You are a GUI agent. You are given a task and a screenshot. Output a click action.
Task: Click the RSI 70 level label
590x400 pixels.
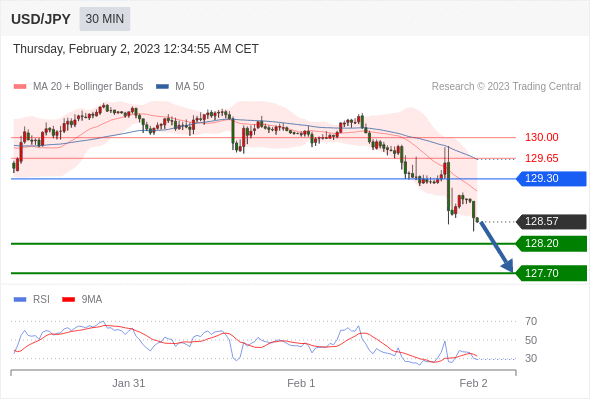pos(531,321)
